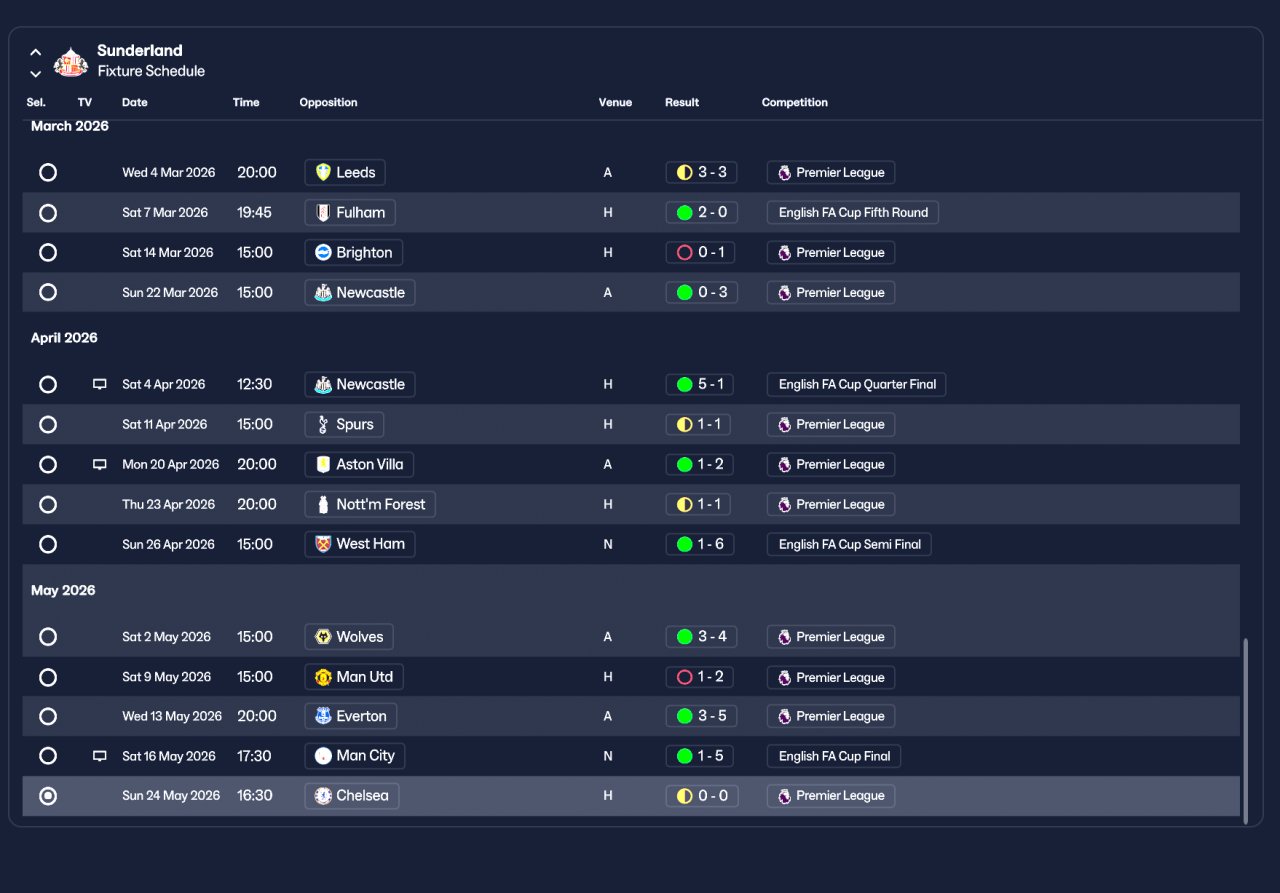1280x893 pixels.
Task: Sort by the Opposition column header
Action: 328,102
